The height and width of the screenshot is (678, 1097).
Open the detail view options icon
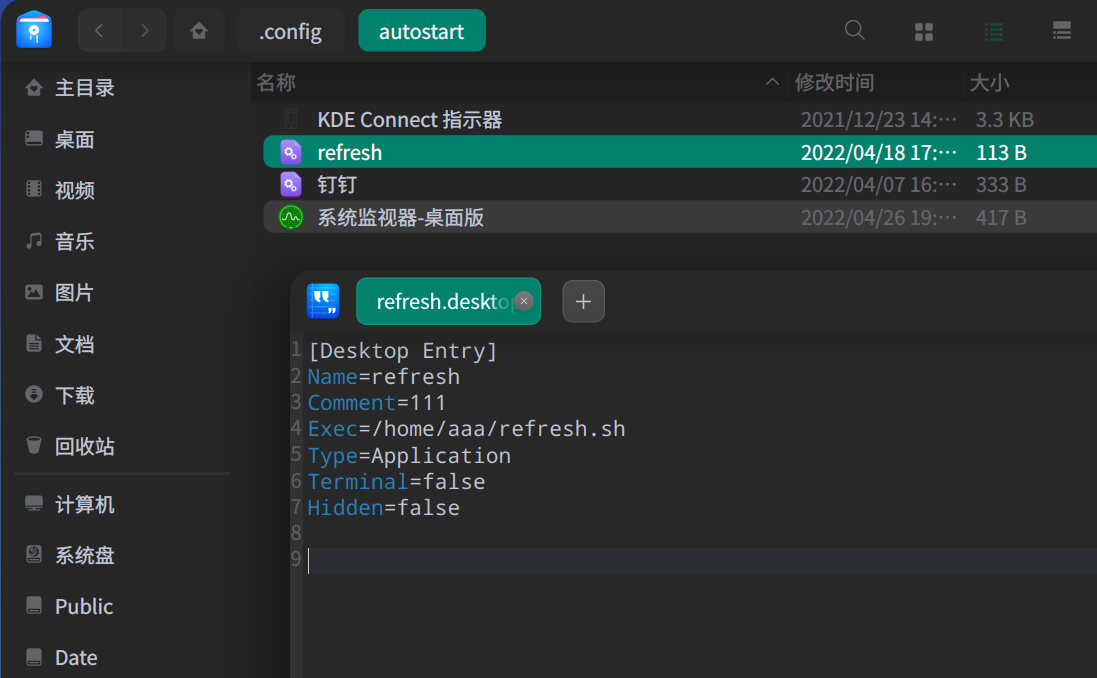1062,31
